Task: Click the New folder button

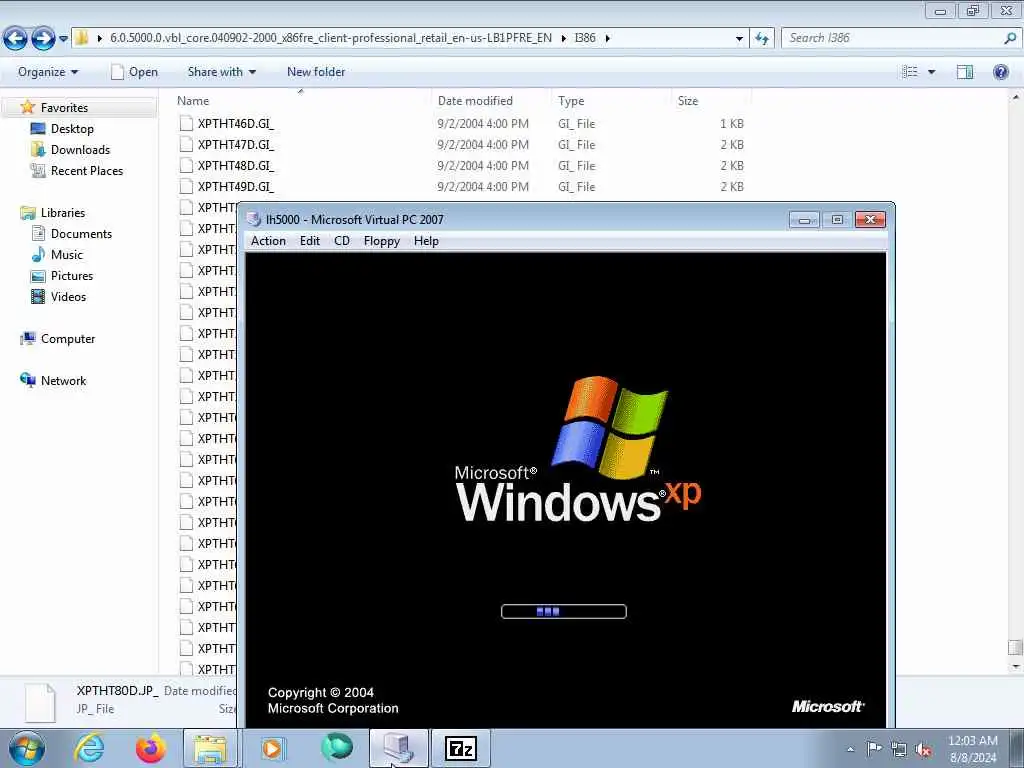Action: click(316, 72)
